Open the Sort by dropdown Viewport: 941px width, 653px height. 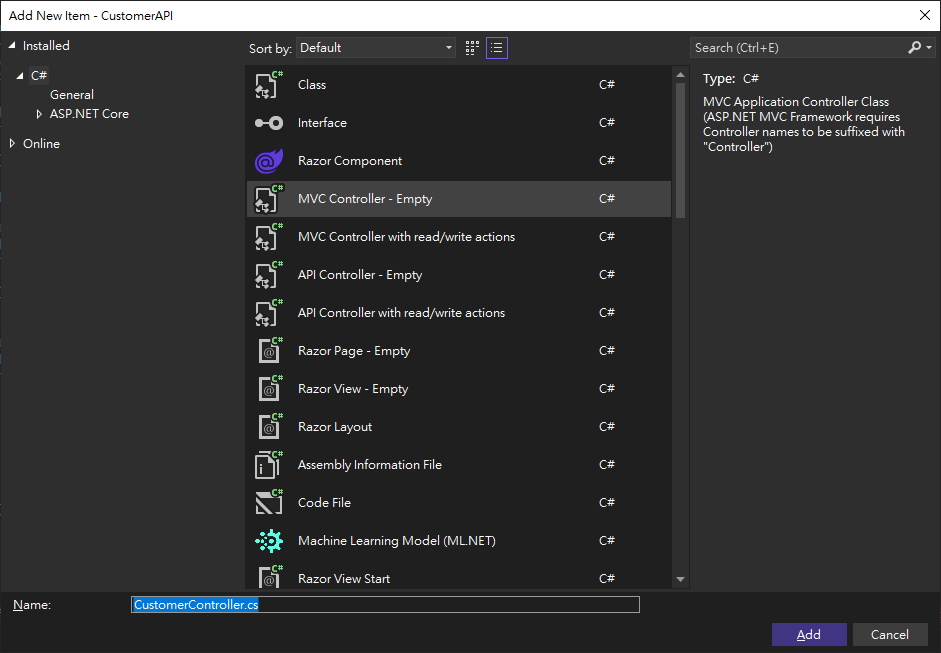coord(376,48)
